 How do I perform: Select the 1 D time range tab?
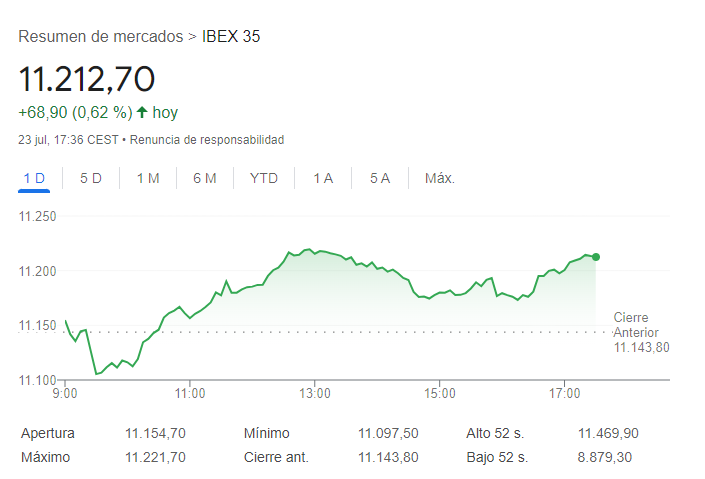tap(34, 178)
